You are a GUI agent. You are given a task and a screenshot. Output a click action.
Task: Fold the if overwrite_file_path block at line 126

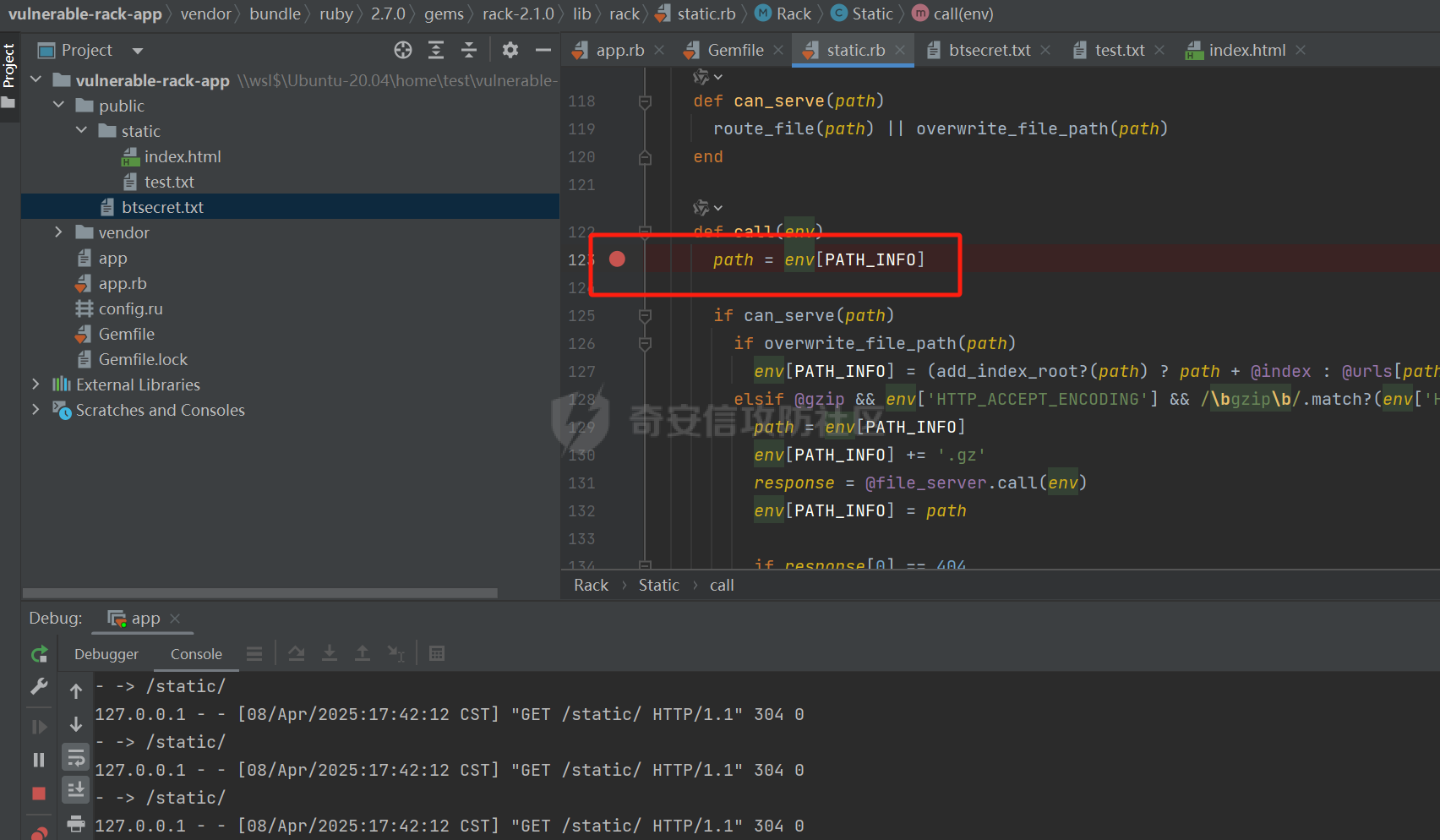click(645, 344)
